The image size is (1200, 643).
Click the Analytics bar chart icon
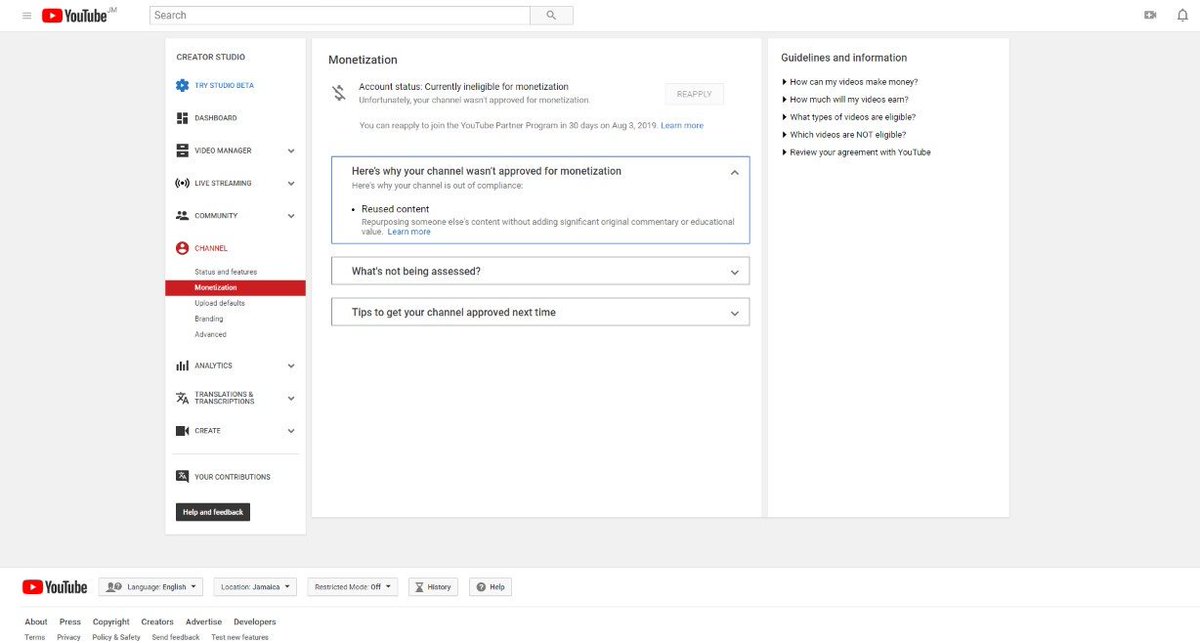pos(182,366)
